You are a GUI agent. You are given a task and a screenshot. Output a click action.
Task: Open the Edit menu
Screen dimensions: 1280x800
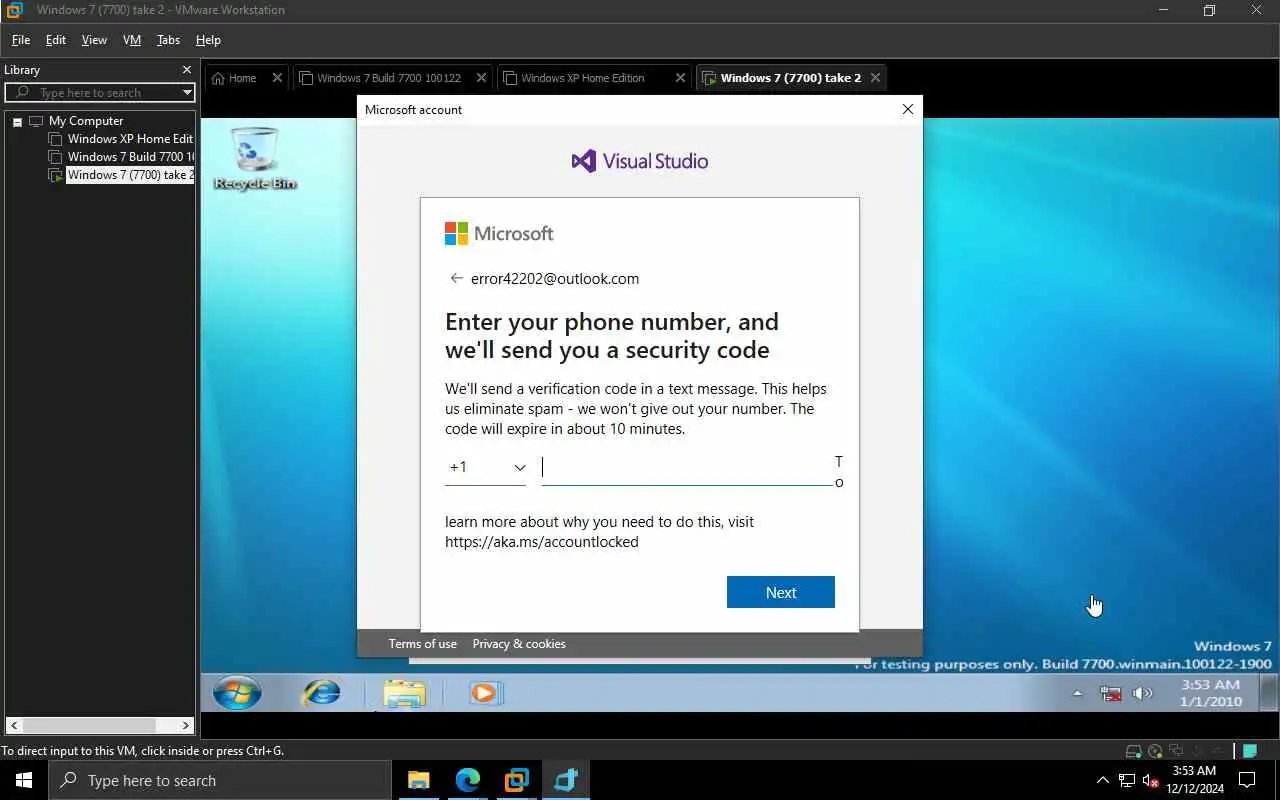click(56, 40)
